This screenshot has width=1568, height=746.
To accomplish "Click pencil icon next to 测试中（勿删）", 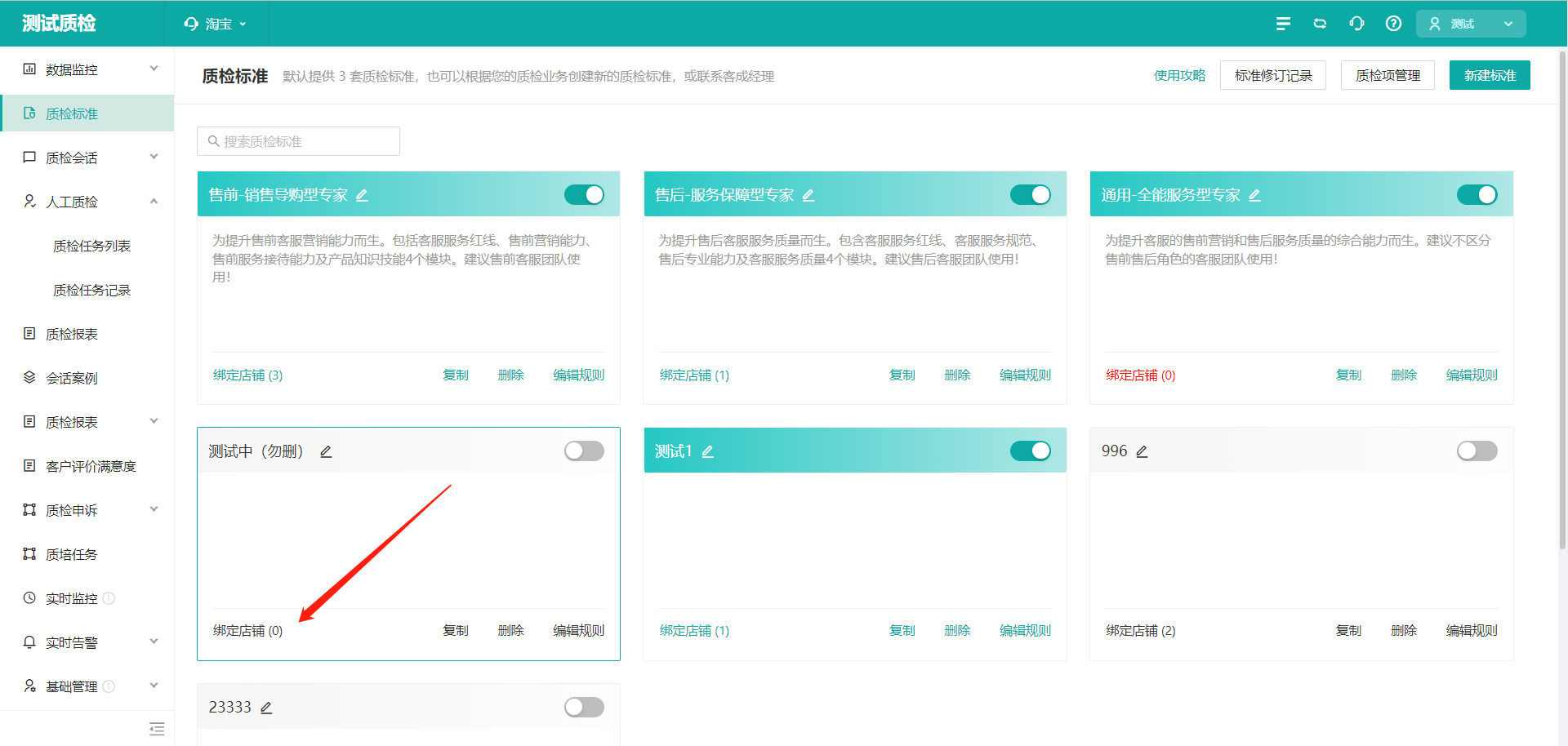I will coord(326,451).
